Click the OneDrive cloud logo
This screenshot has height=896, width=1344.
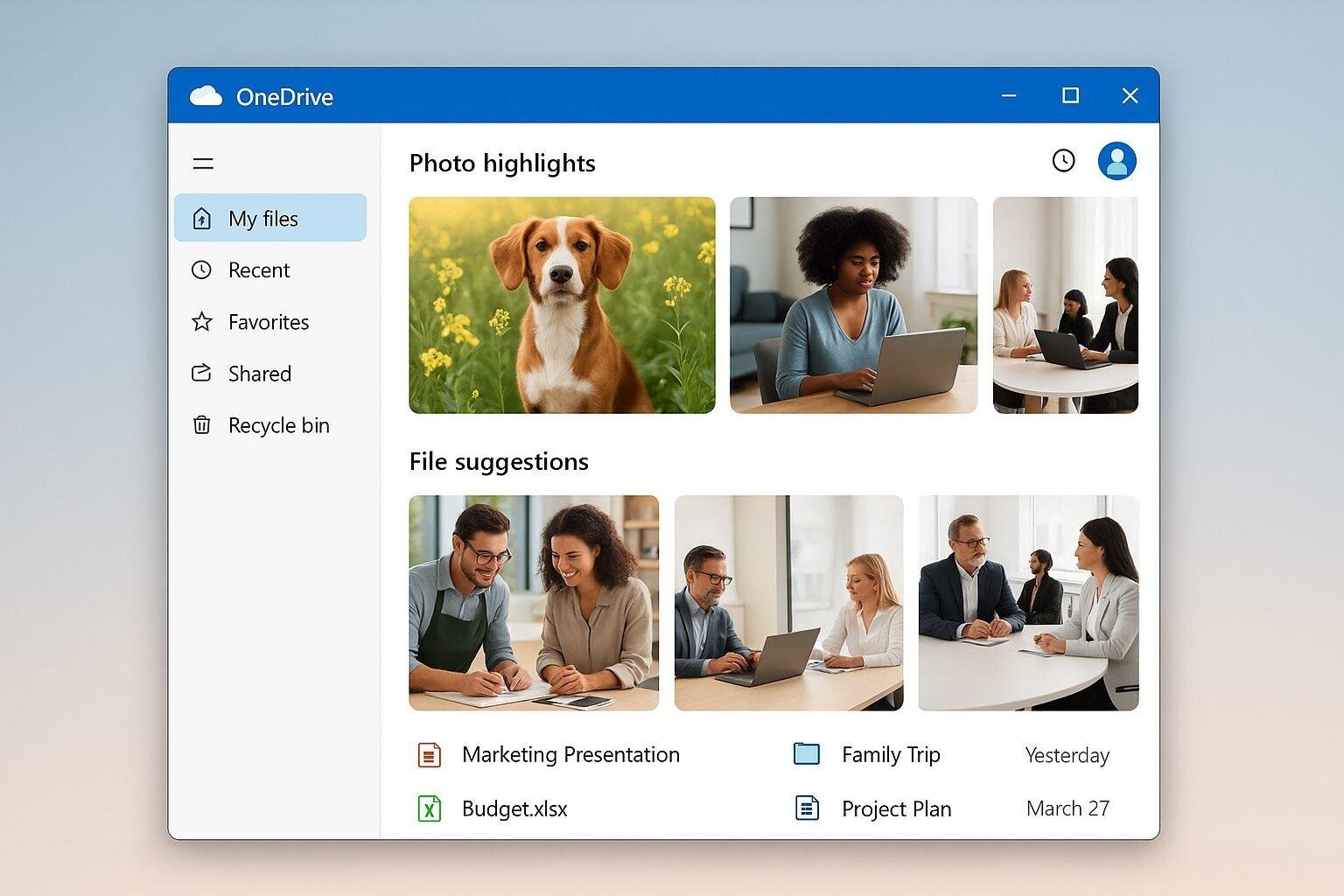coord(206,96)
